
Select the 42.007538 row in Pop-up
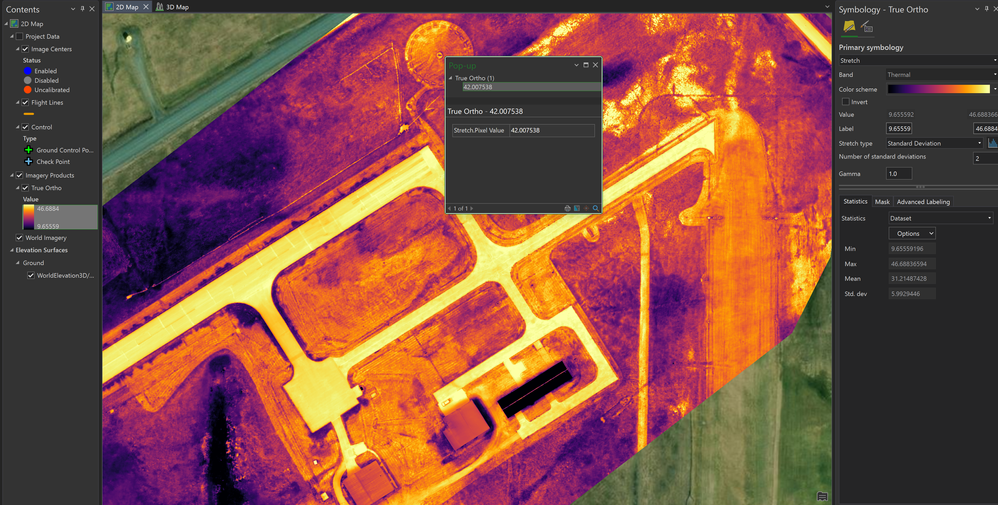tap(531, 87)
